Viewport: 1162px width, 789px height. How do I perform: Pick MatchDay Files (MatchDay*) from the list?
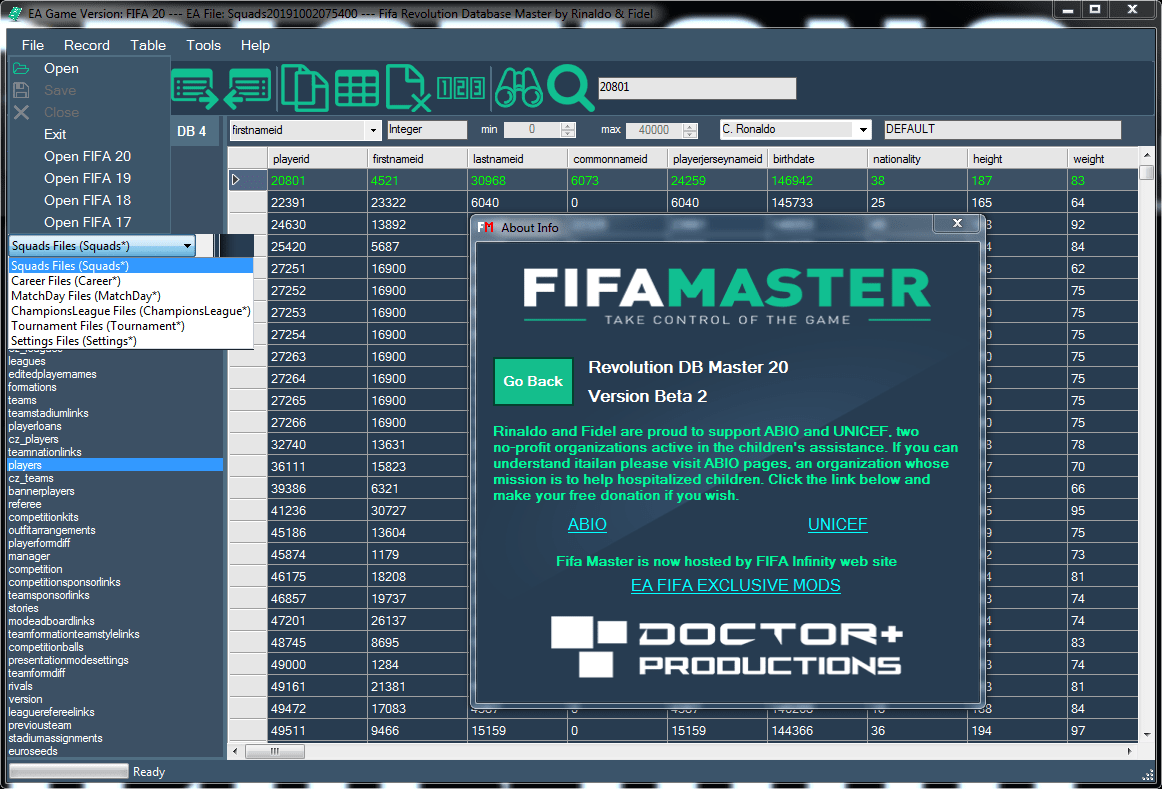(x=130, y=296)
